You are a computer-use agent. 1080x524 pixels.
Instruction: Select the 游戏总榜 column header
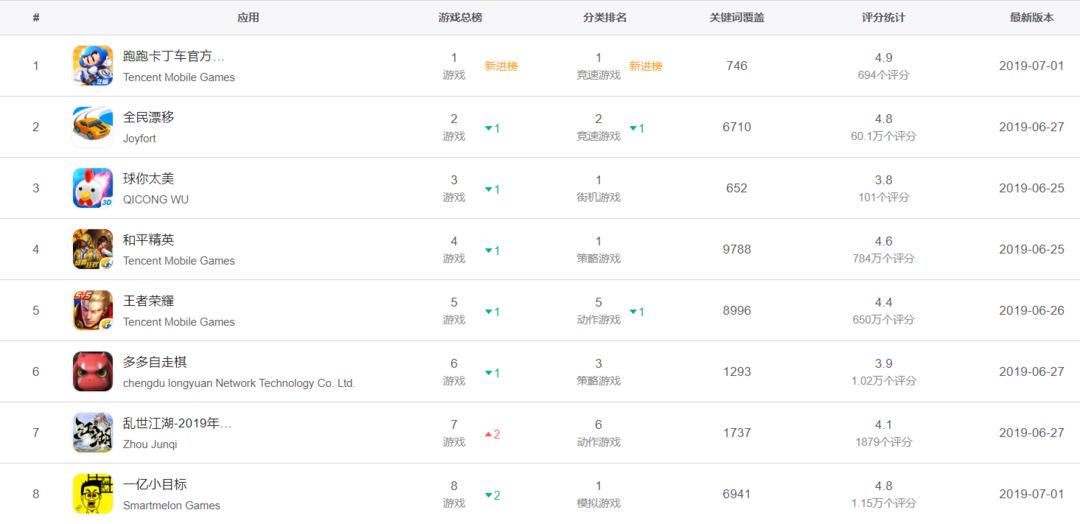point(460,18)
